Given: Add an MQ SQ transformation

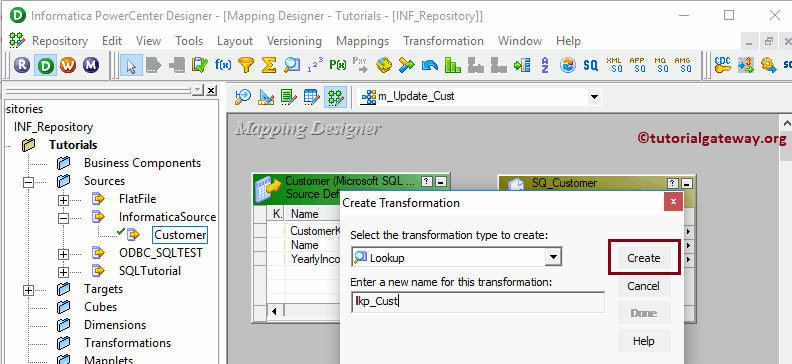Looking at the screenshot, I should coord(661,65).
